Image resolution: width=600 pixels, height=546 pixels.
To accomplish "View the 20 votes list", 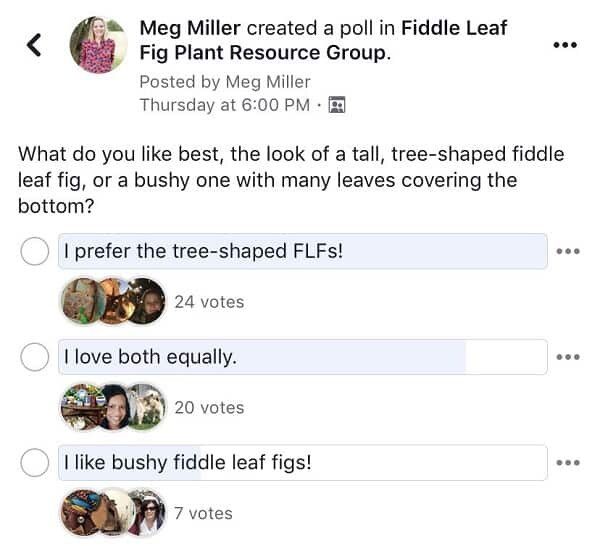I will point(209,407).
